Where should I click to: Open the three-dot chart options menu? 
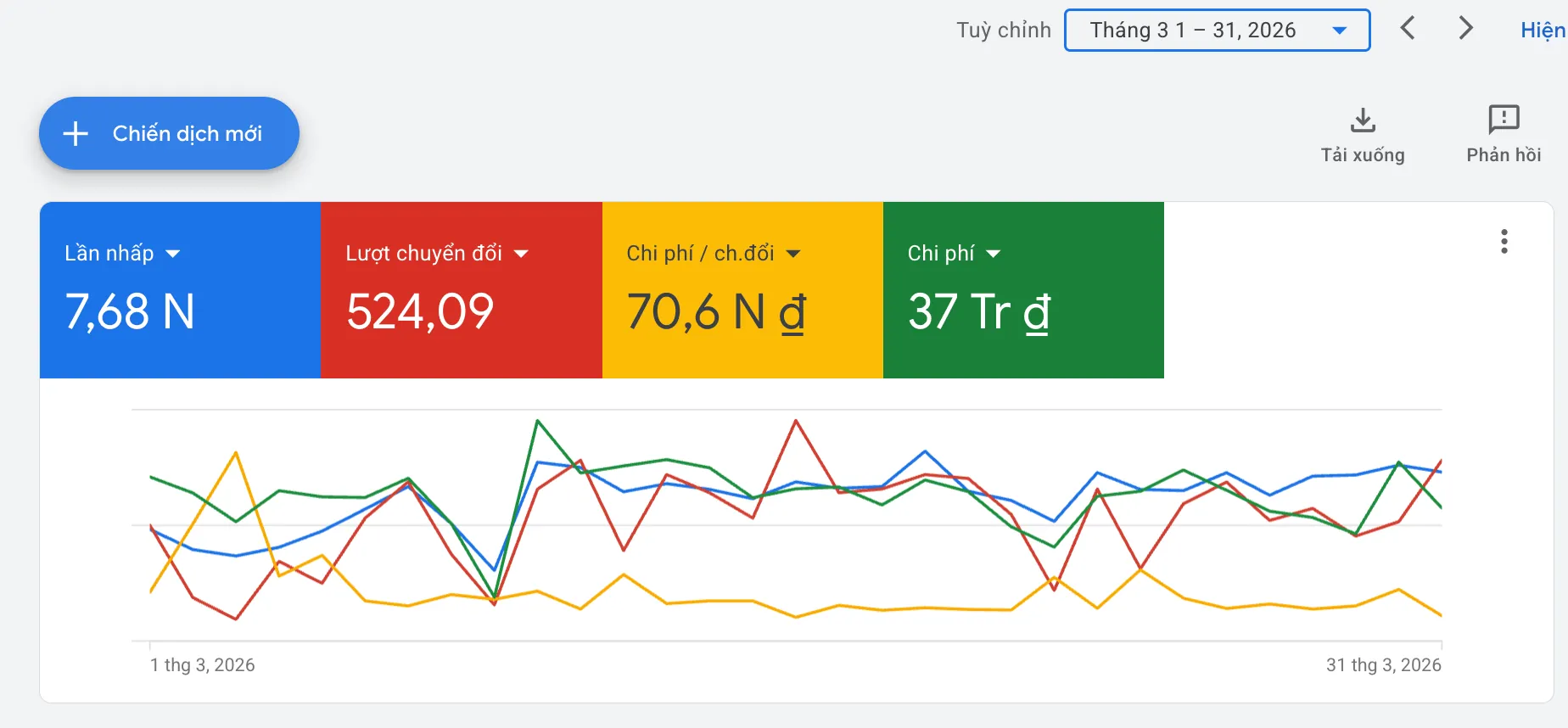click(x=1504, y=242)
